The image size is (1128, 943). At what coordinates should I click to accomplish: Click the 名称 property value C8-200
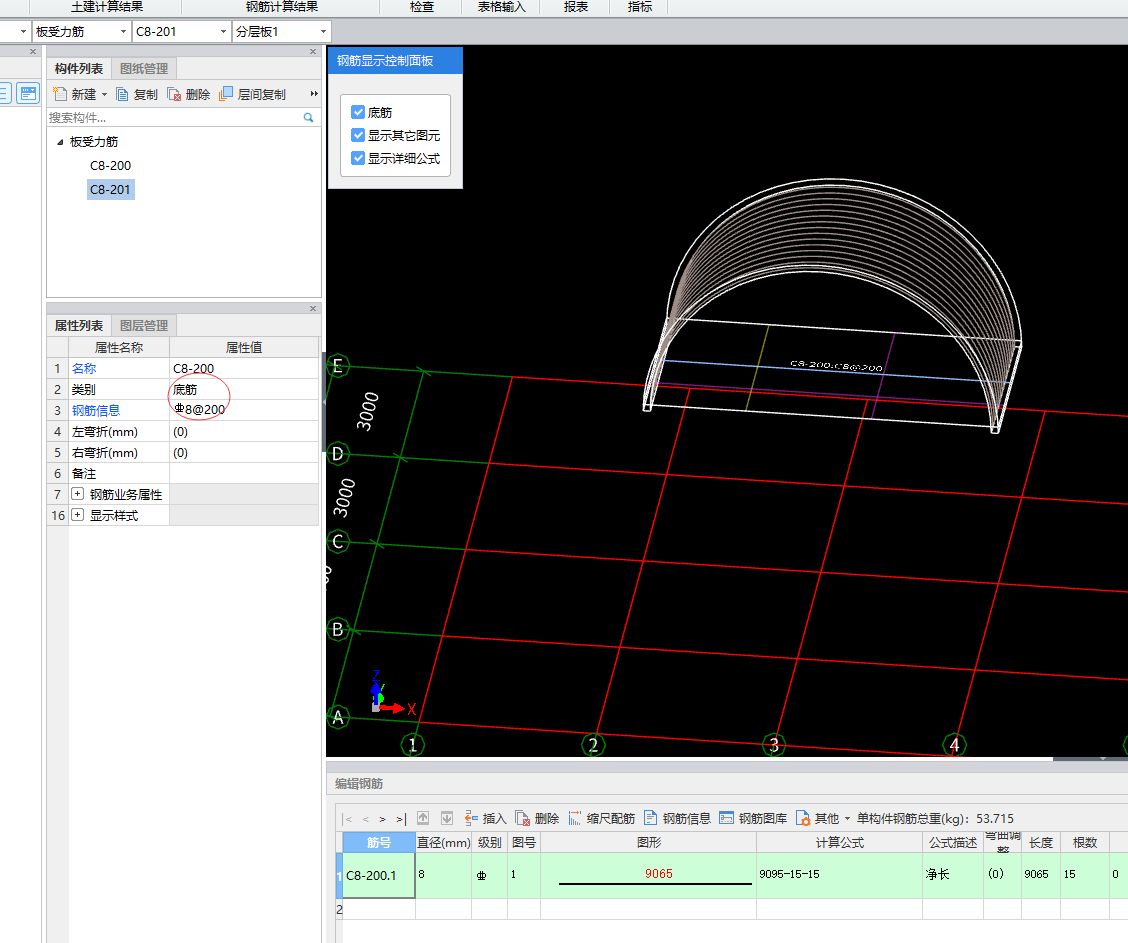point(244,368)
